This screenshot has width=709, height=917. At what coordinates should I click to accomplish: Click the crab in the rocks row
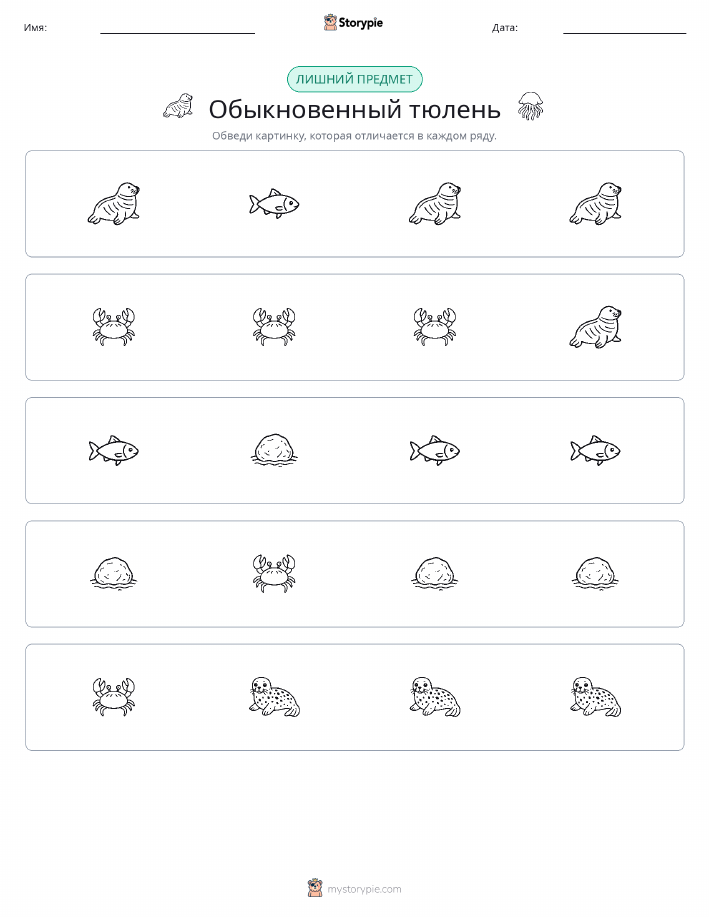coord(274,573)
